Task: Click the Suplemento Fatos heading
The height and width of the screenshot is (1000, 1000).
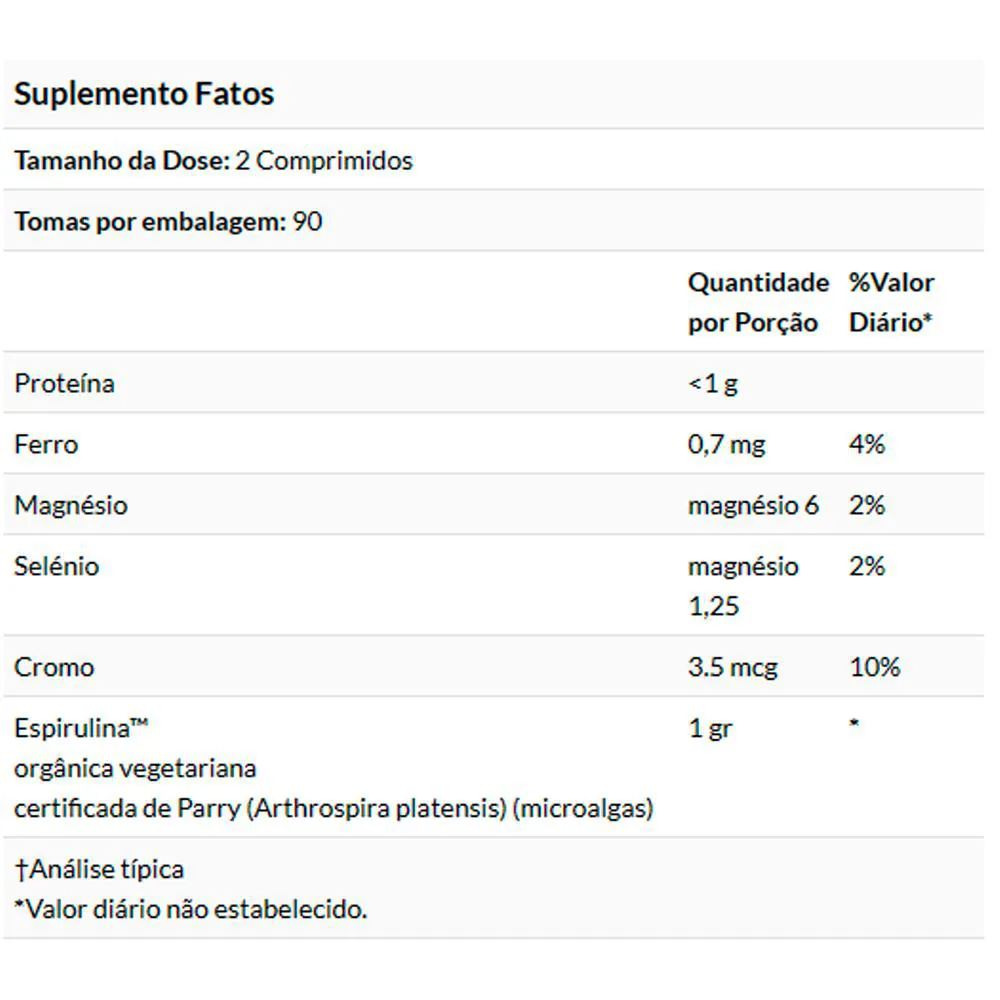Action: [144, 94]
